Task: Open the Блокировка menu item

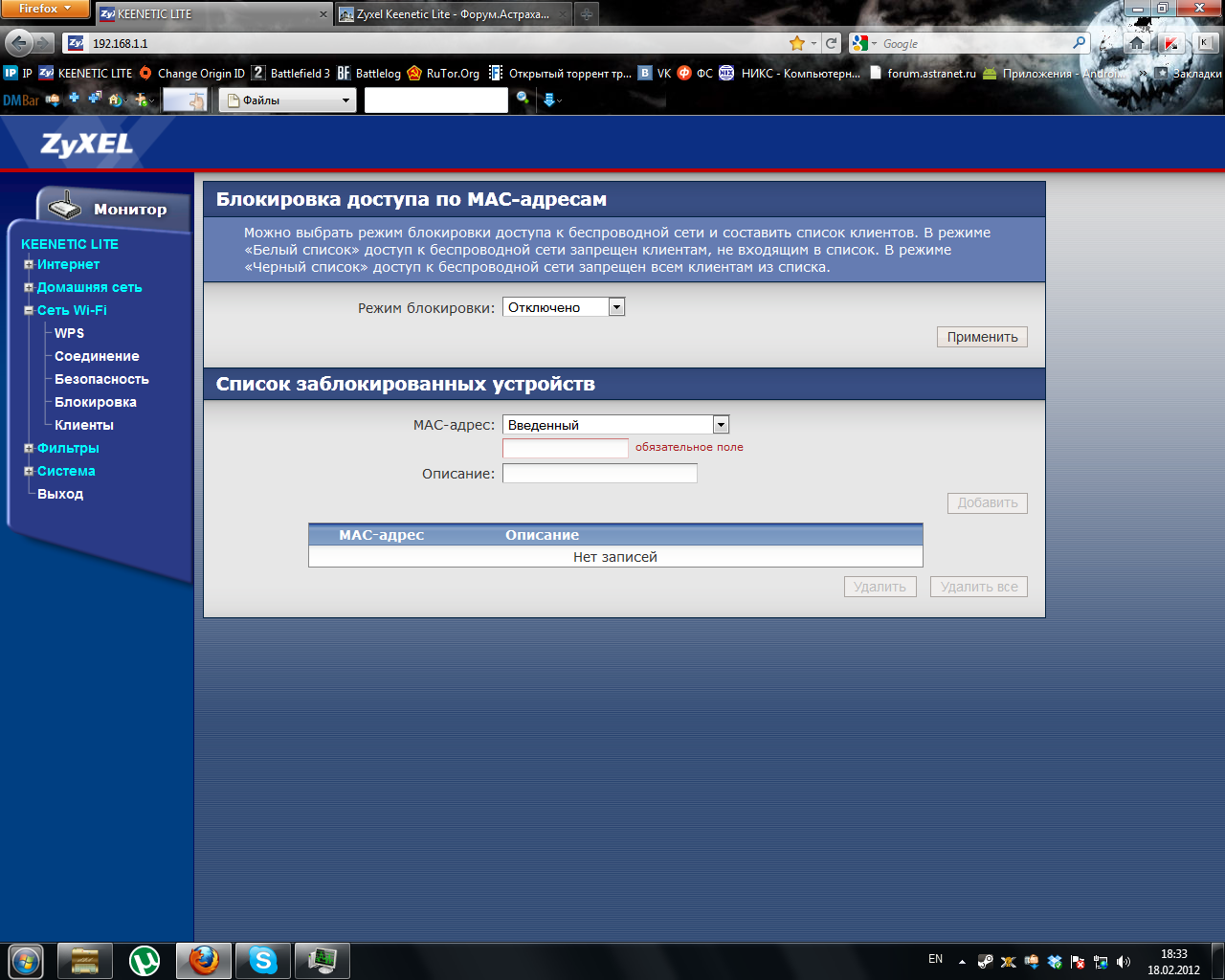Action: click(x=96, y=402)
